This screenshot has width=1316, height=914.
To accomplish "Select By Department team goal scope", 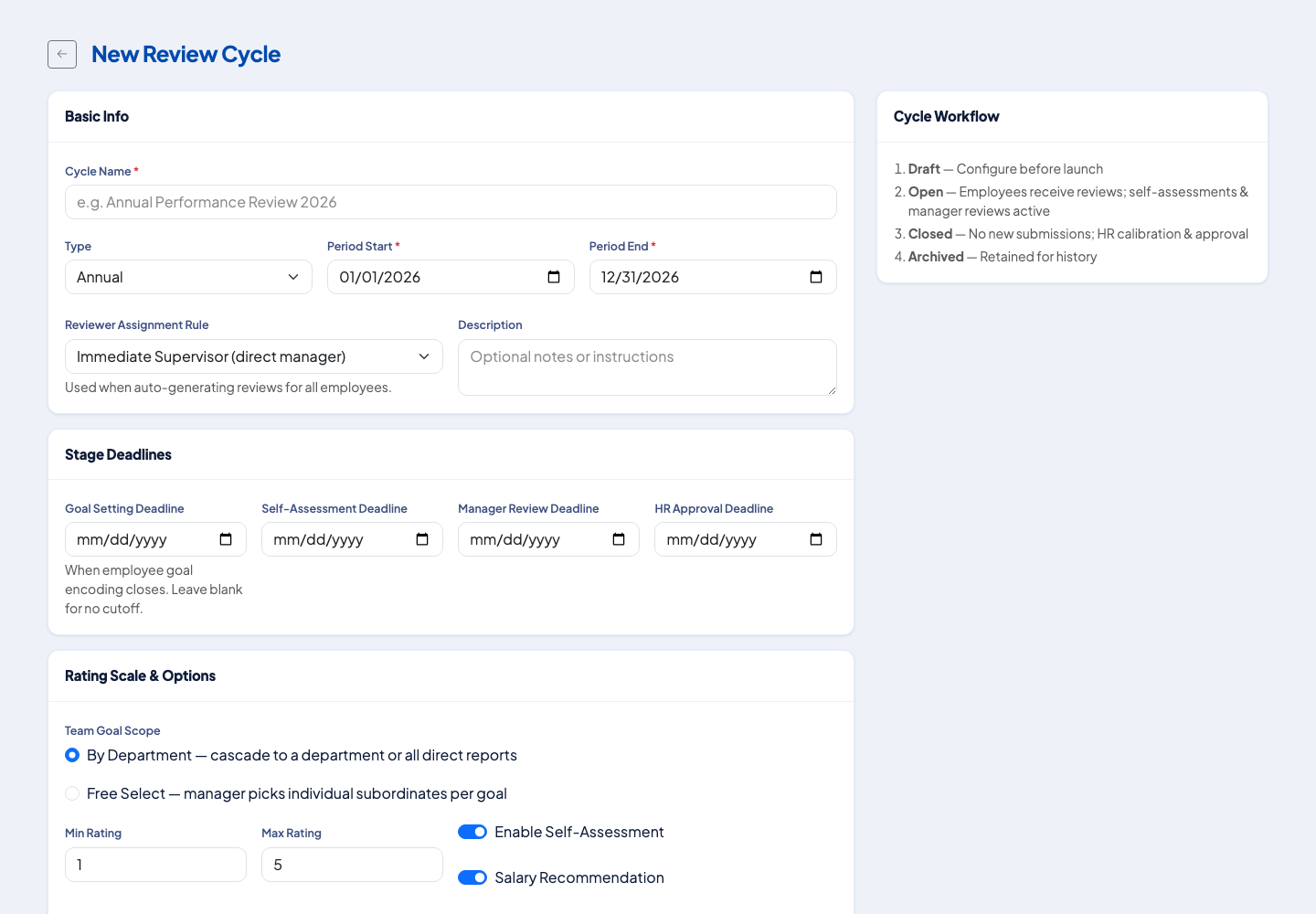I will (x=72, y=755).
